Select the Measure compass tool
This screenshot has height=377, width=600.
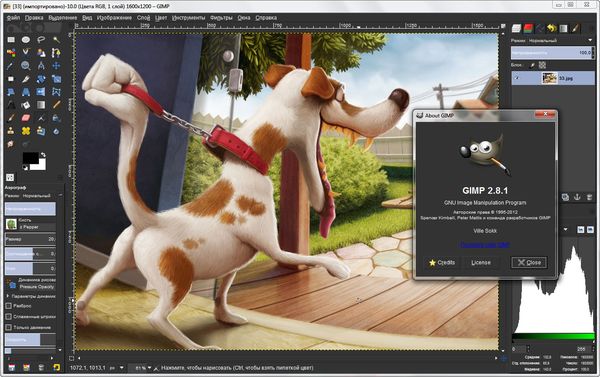[x=41, y=66]
